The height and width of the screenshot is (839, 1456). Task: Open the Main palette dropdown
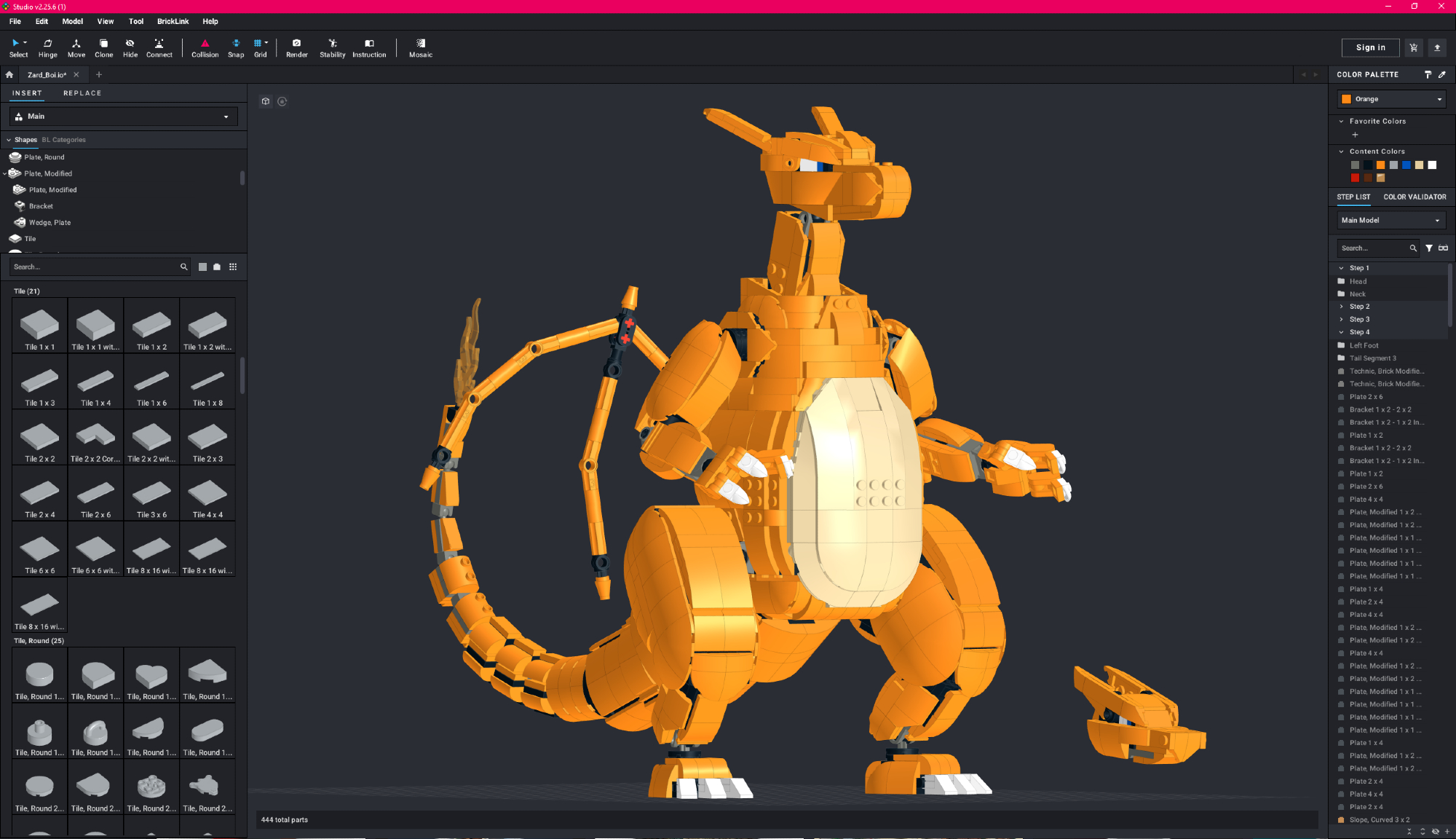[124, 117]
